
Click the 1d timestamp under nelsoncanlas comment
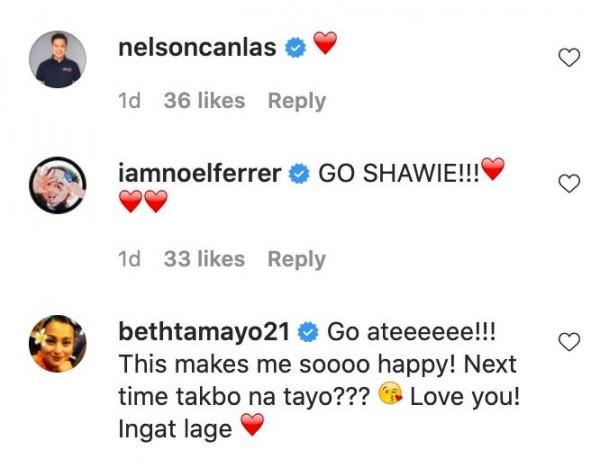coord(129,101)
